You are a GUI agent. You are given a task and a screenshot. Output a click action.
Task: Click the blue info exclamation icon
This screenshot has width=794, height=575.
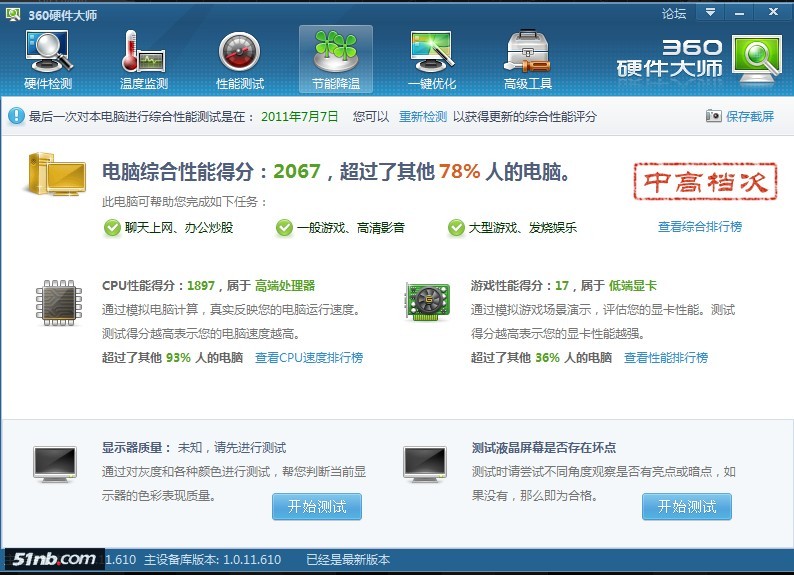click(x=16, y=116)
